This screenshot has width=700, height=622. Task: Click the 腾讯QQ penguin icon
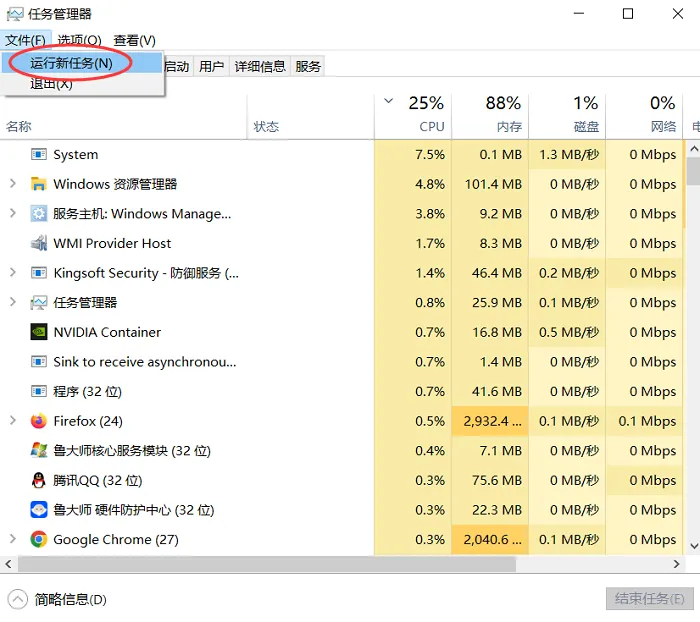coord(38,480)
